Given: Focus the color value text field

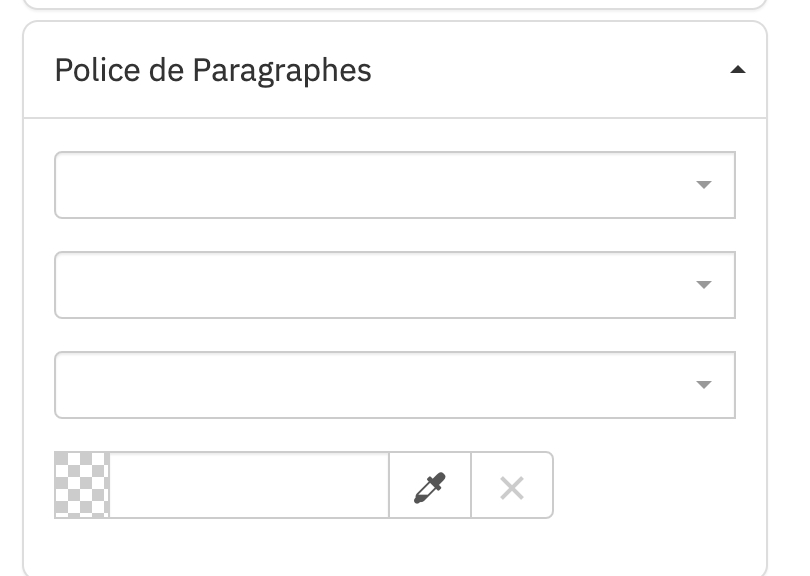Looking at the screenshot, I should click(248, 486).
